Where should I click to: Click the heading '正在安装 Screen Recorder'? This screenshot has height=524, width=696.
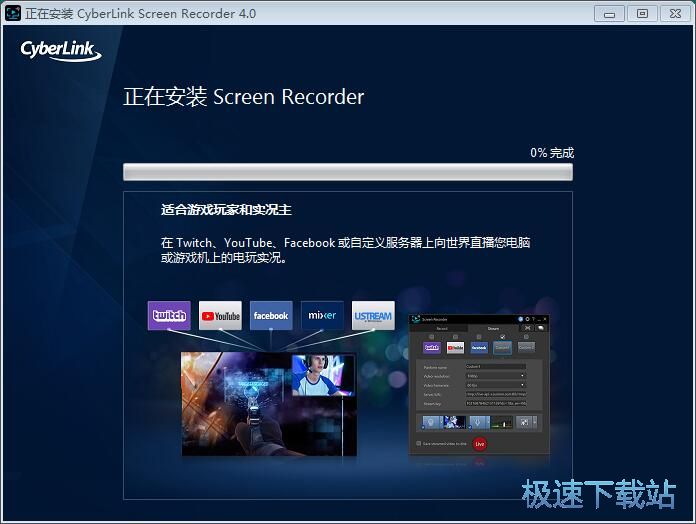pos(244,97)
